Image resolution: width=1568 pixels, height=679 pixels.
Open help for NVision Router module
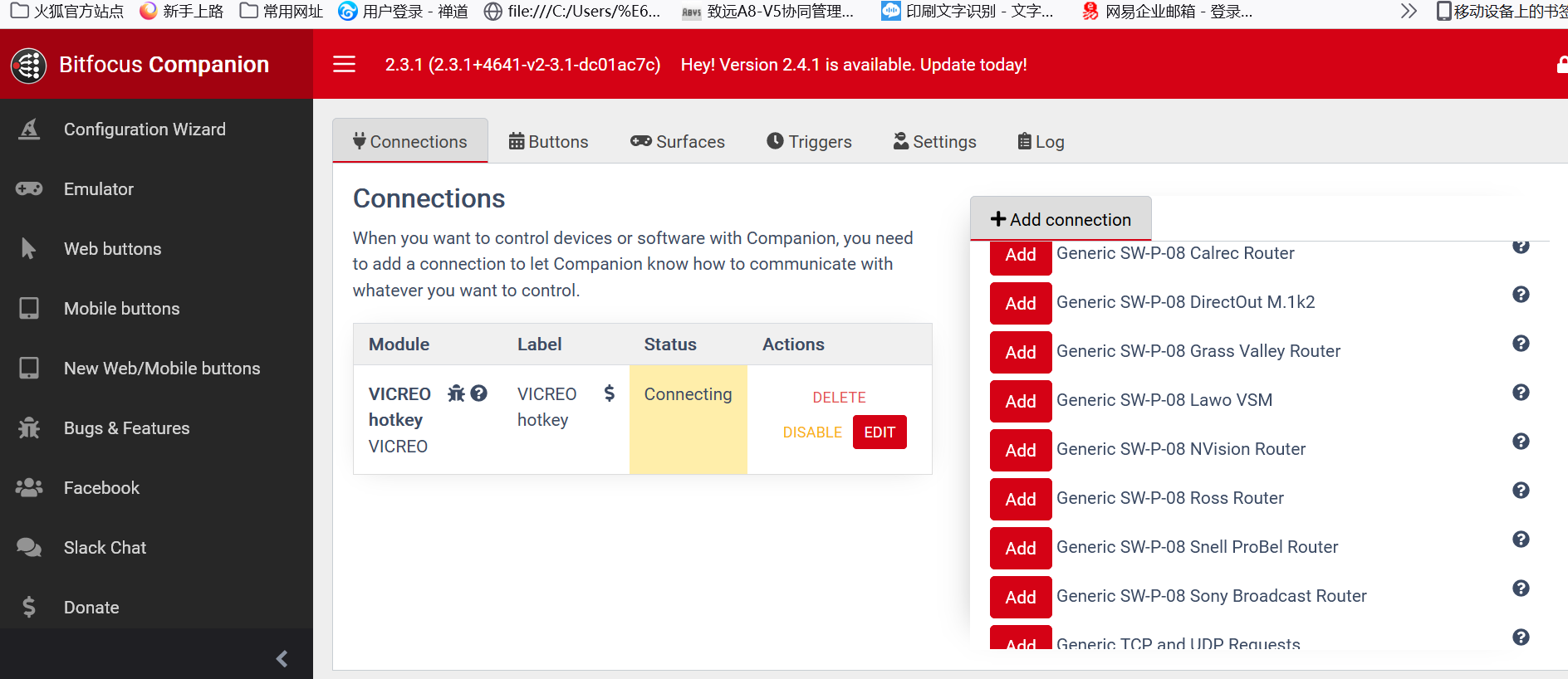(1521, 442)
